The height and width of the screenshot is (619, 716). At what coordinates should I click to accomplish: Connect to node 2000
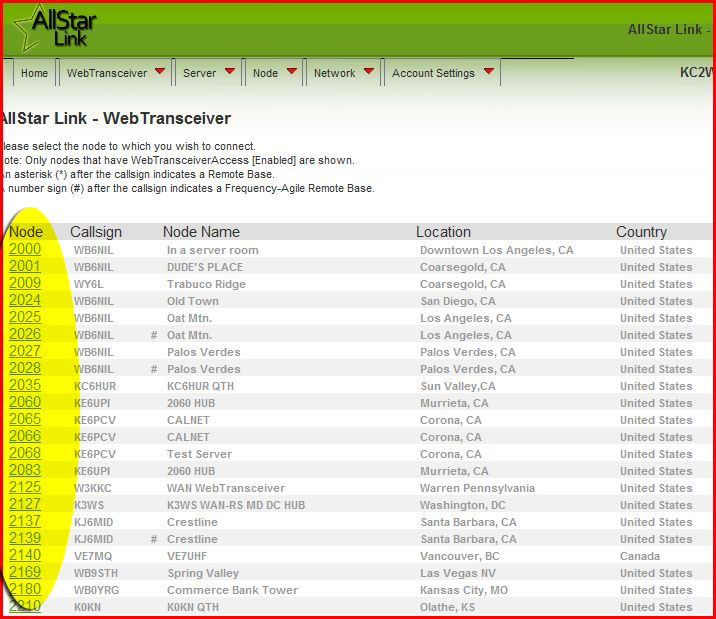tap(25, 249)
